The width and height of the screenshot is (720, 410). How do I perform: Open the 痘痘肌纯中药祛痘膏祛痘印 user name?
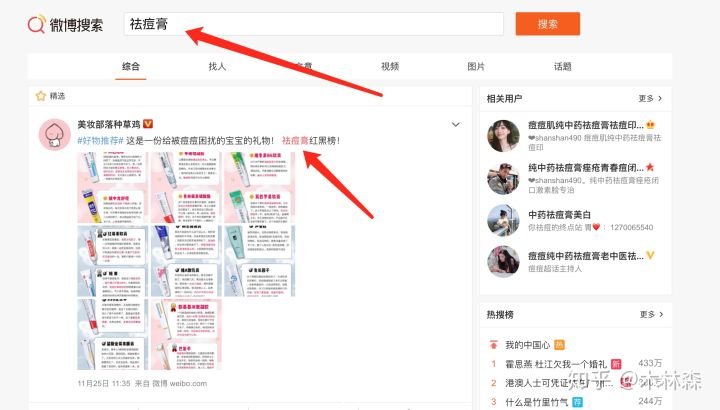click(586, 125)
